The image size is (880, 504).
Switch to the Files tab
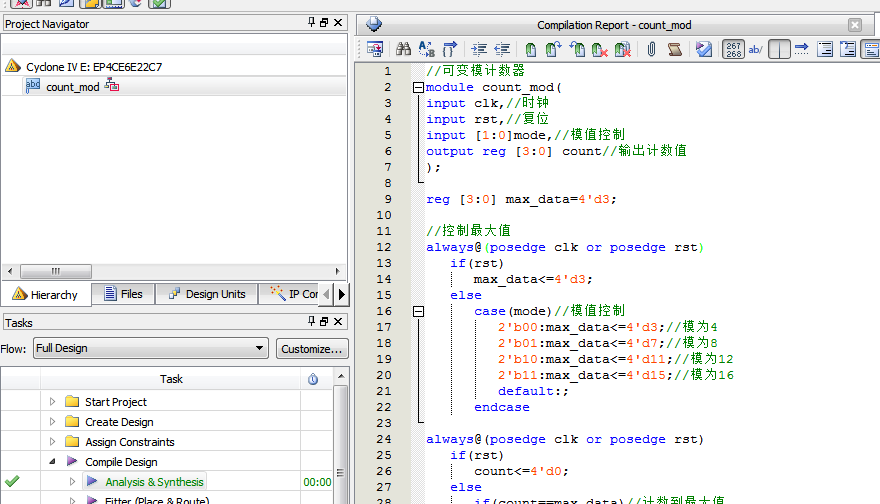tap(121, 294)
